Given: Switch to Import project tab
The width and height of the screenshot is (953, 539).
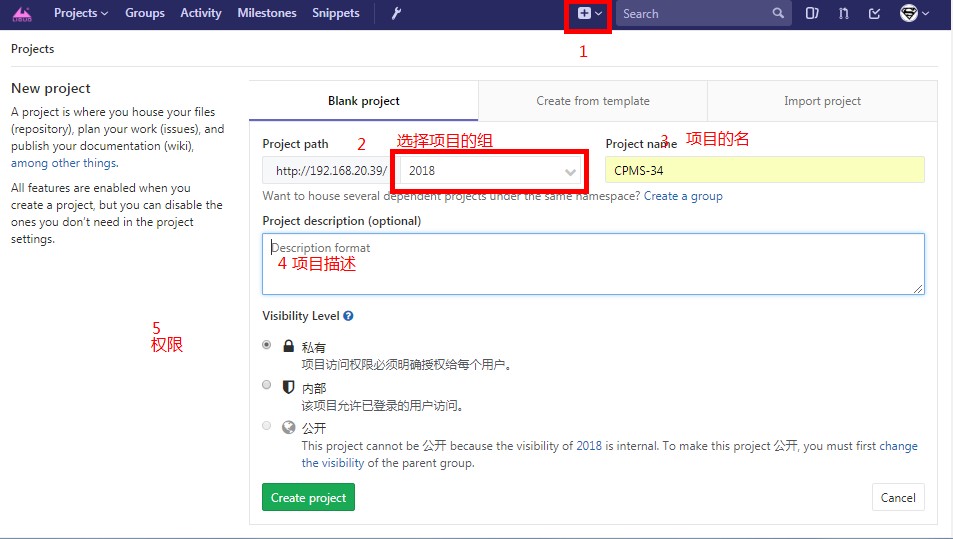Looking at the screenshot, I should pos(822,101).
